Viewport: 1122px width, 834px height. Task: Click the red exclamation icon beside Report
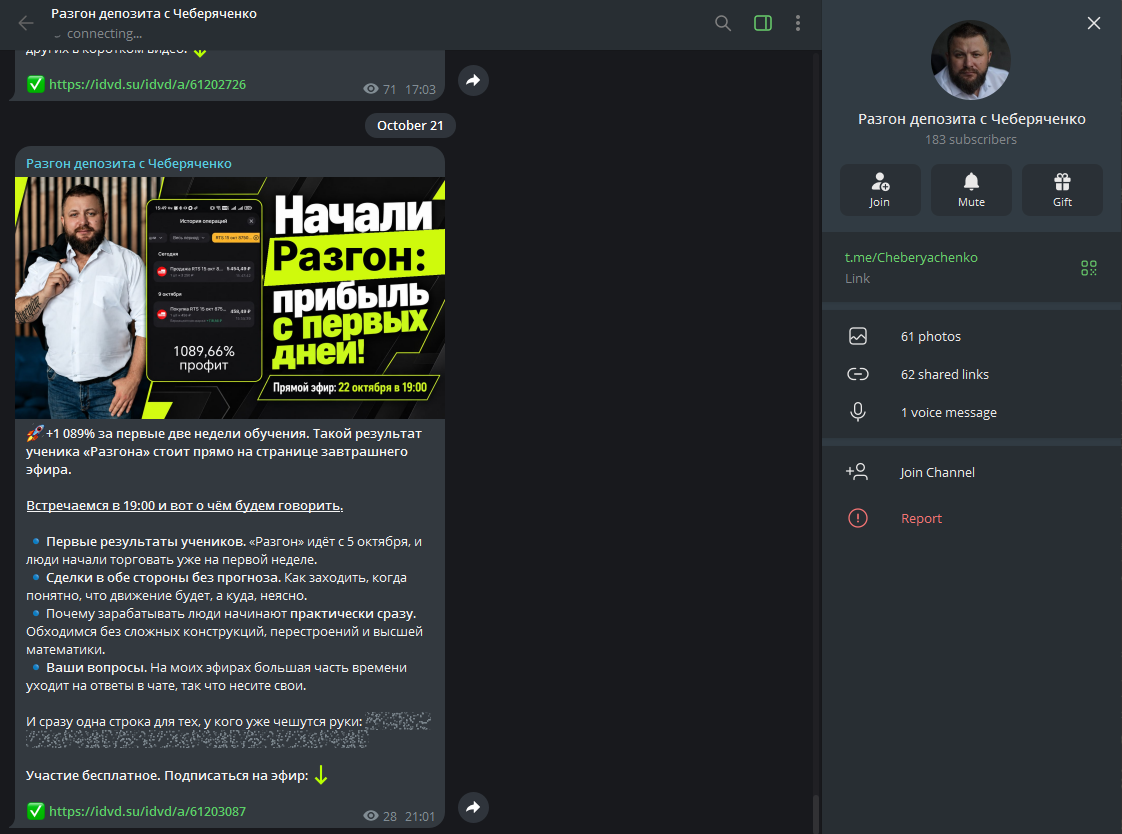tap(858, 518)
